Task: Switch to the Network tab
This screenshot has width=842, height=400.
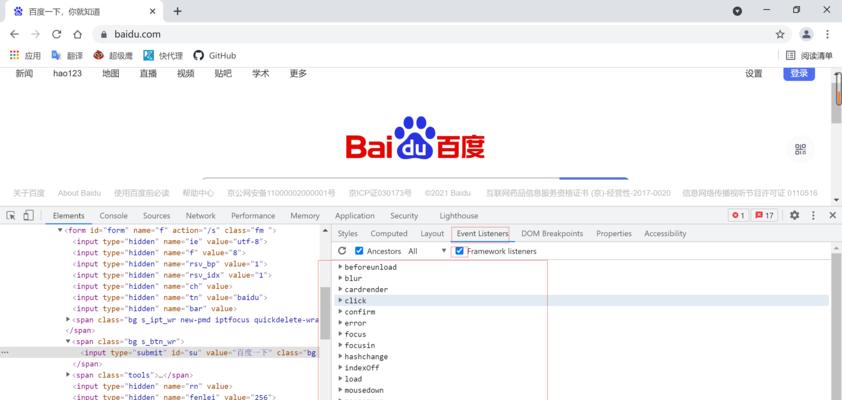Action: click(200, 215)
